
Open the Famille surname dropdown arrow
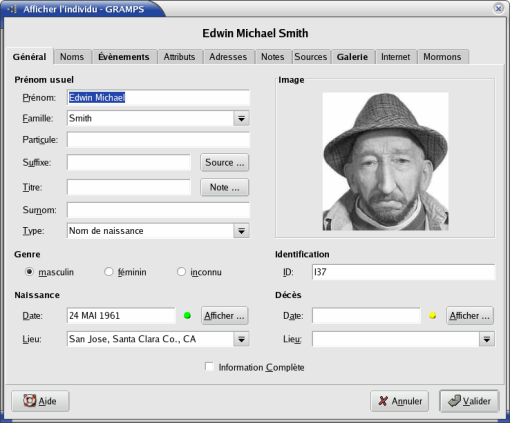pyautogui.click(x=241, y=118)
